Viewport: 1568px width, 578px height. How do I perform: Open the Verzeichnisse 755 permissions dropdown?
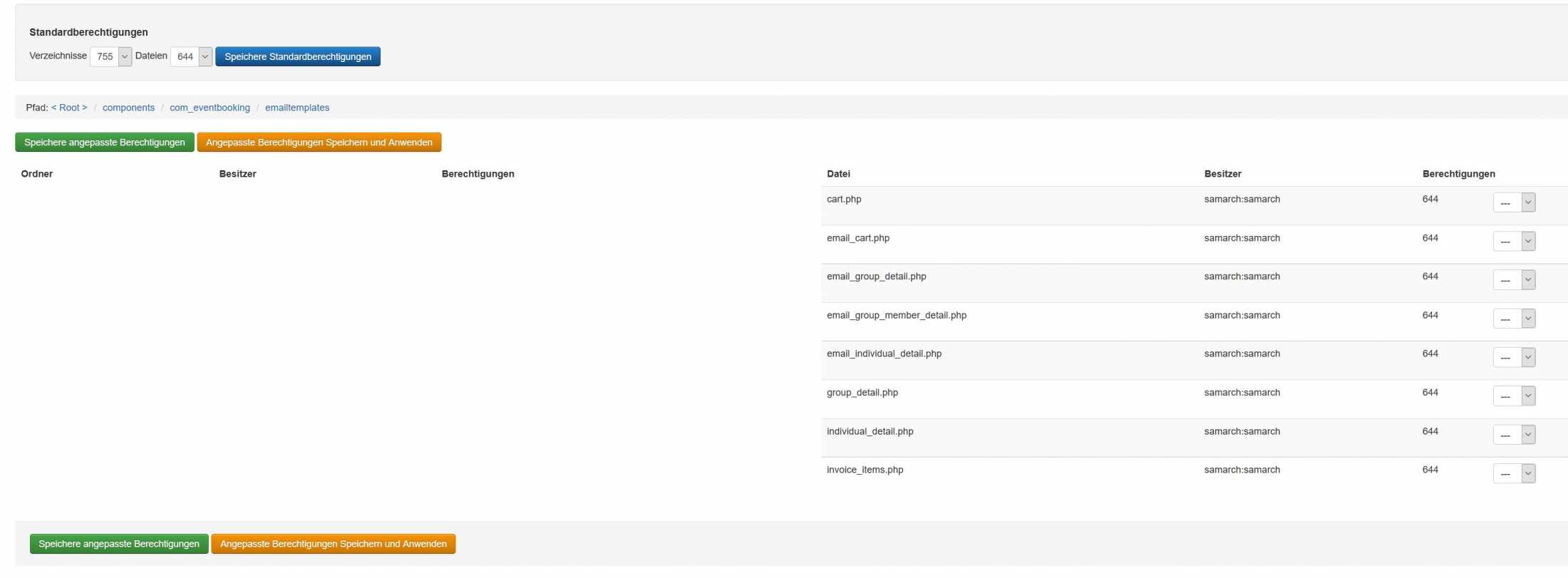[x=110, y=57]
